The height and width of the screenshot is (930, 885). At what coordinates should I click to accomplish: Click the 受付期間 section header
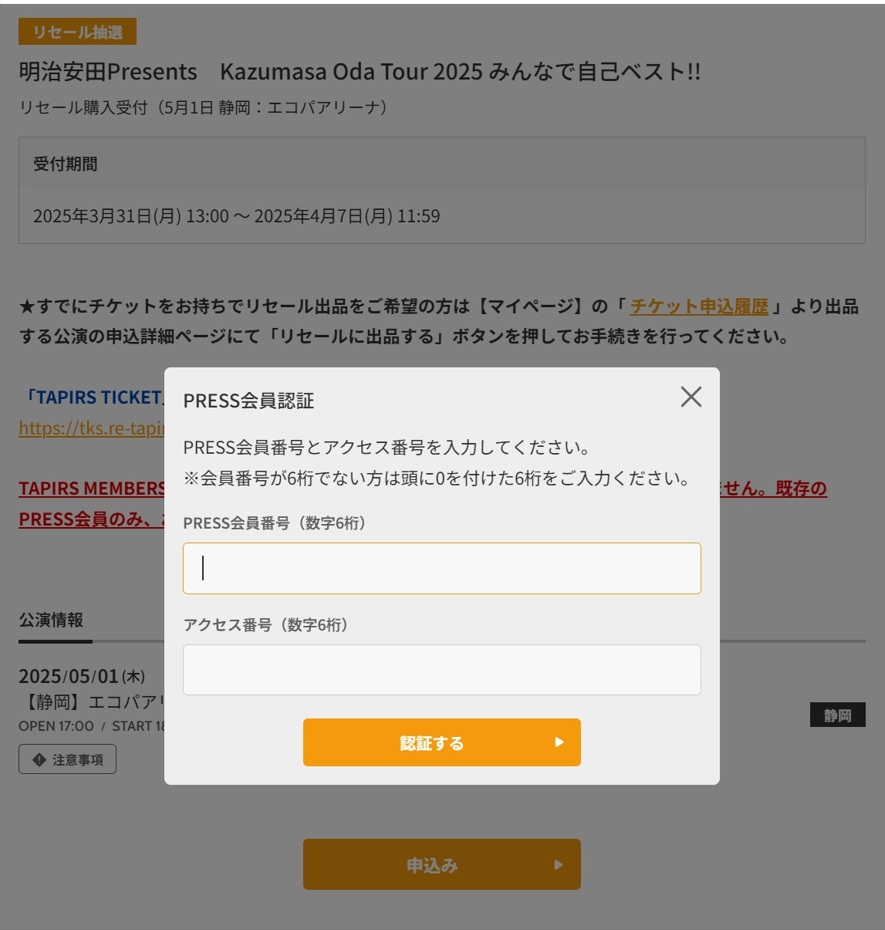66,164
